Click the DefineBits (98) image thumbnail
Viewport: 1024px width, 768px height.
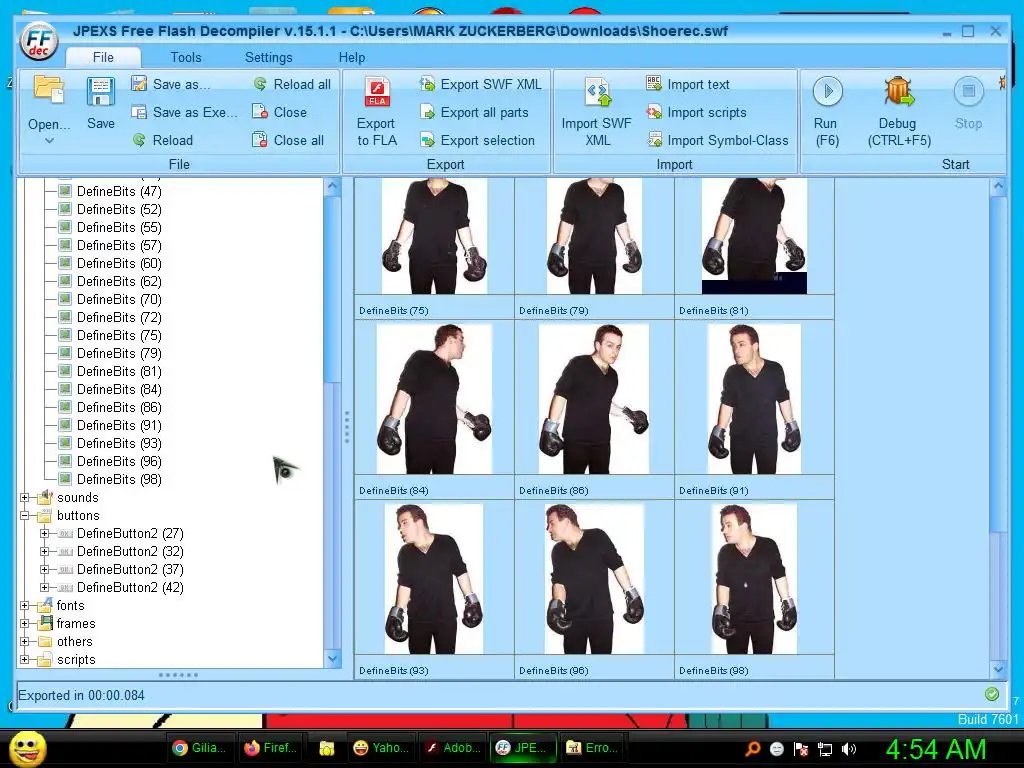pos(754,579)
